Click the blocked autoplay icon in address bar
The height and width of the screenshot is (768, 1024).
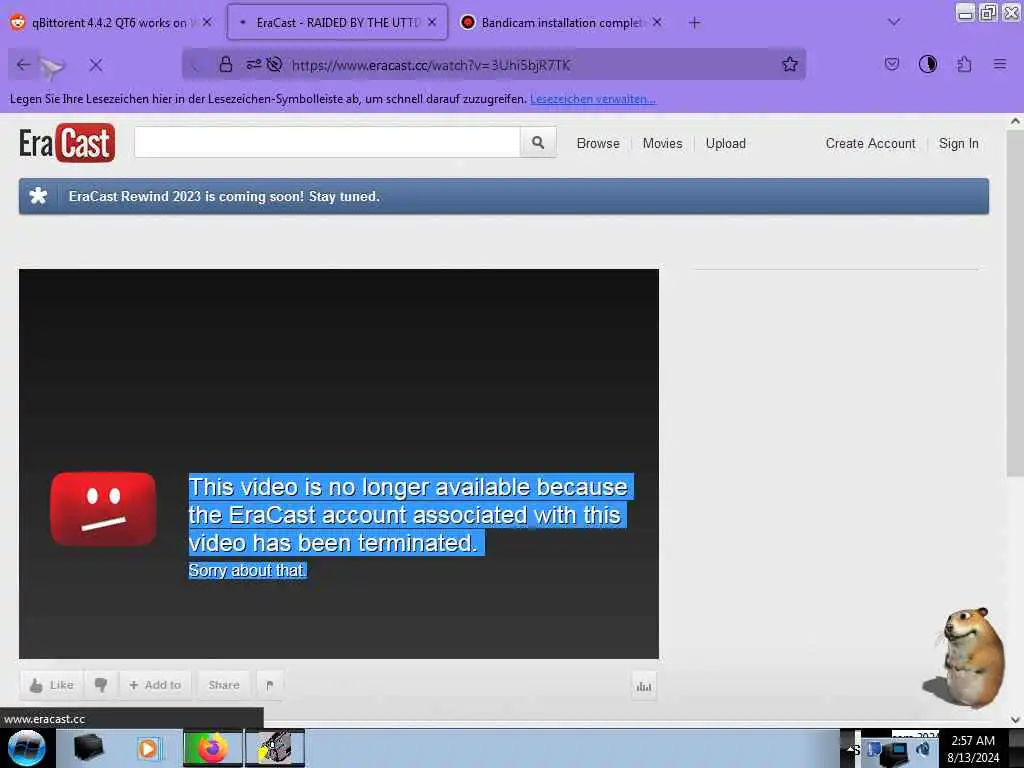coord(274,64)
